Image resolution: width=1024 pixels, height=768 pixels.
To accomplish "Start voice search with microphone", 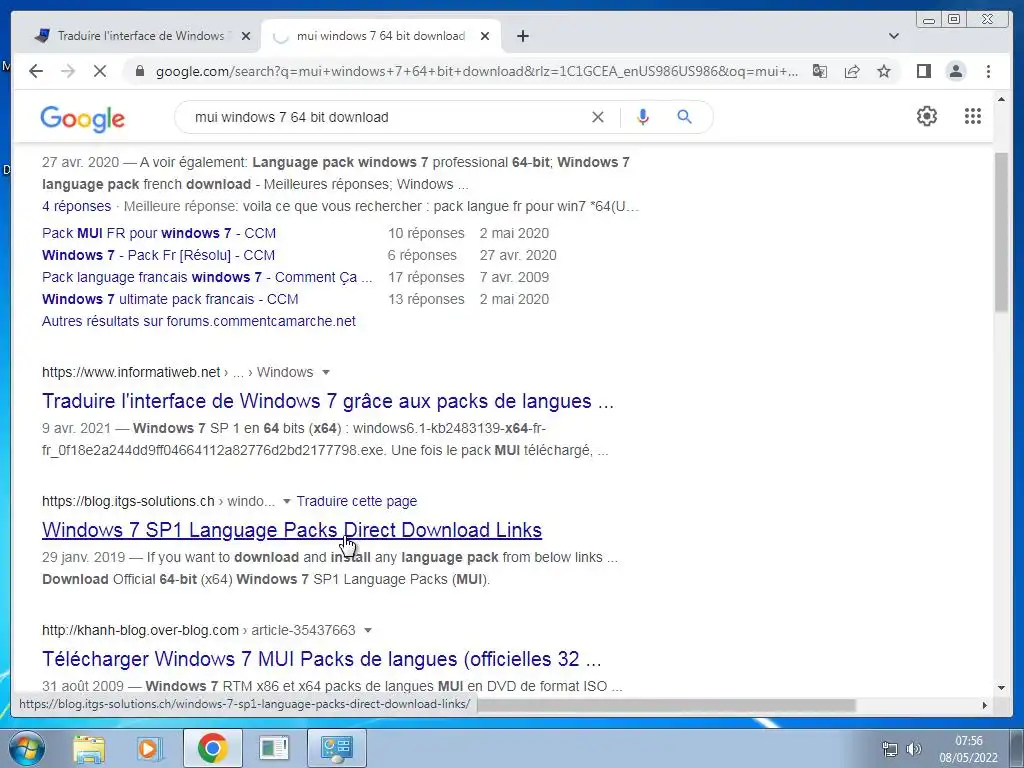I will point(643,117).
